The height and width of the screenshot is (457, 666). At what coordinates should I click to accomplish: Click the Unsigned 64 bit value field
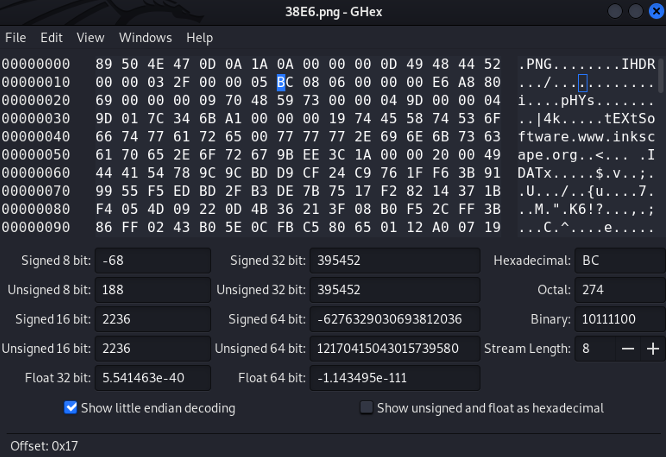point(395,348)
